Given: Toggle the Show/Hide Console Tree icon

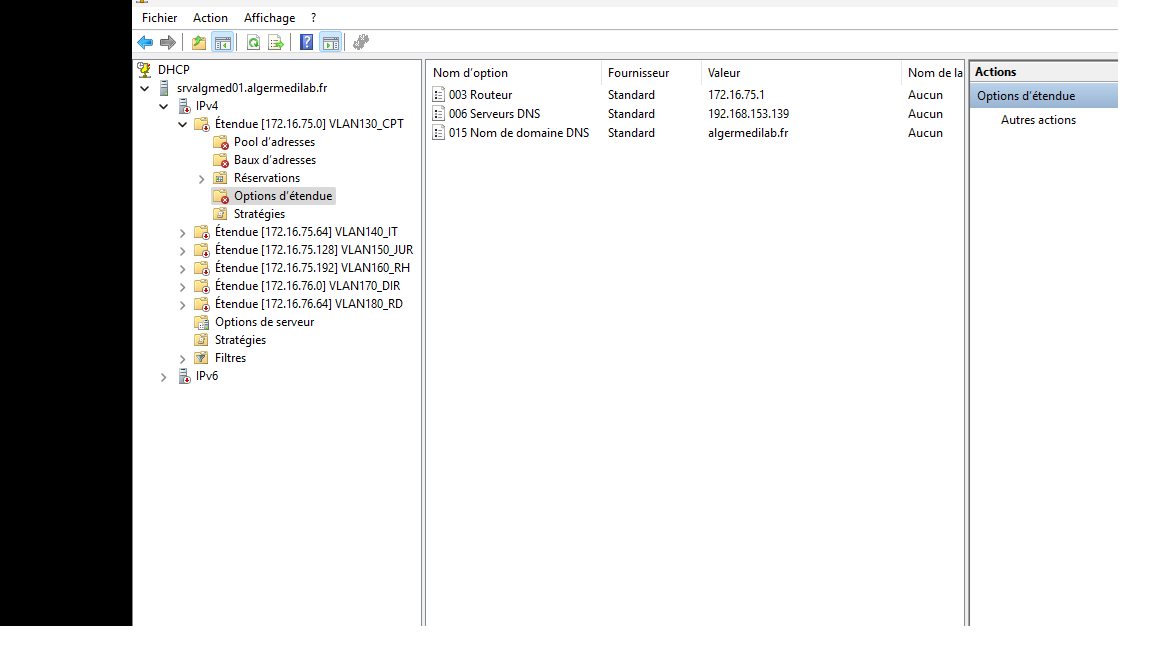Looking at the screenshot, I should pos(222,42).
